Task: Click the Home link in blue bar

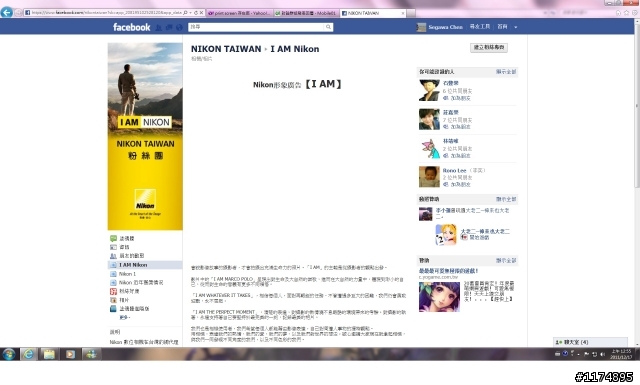Action: [x=502, y=27]
